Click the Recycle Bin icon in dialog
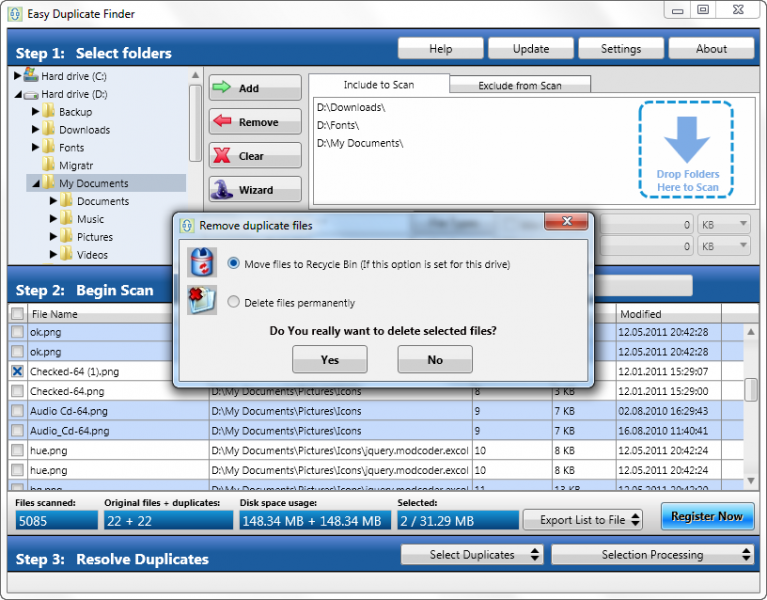Viewport: 767px width, 600px height. (202, 262)
